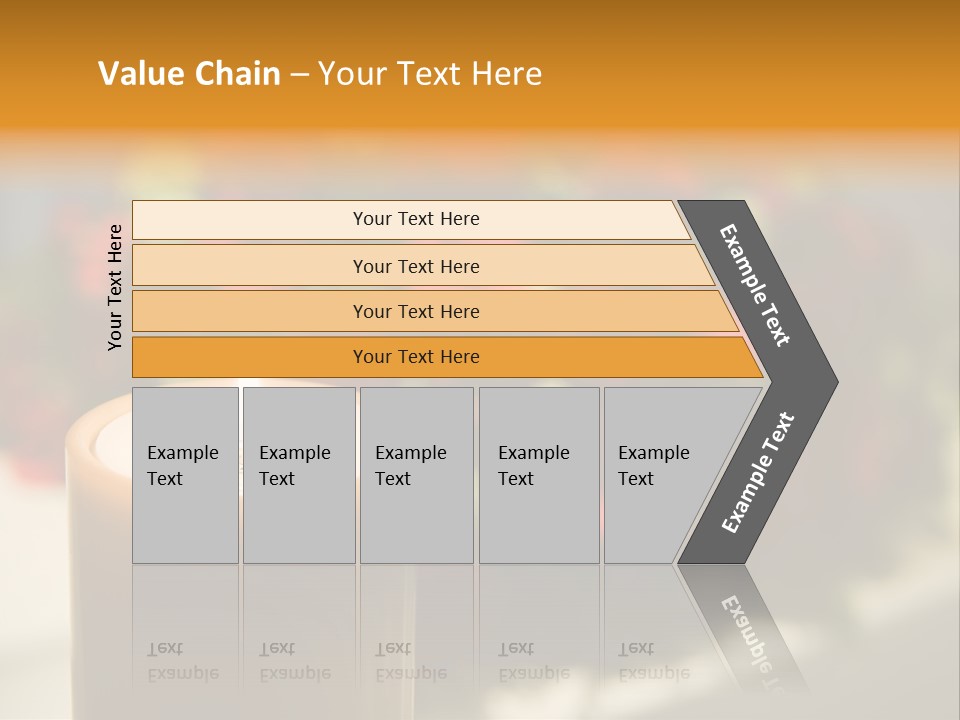The height and width of the screenshot is (720, 960).
Task: Select the second gray Example Text box
Action: (x=299, y=475)
